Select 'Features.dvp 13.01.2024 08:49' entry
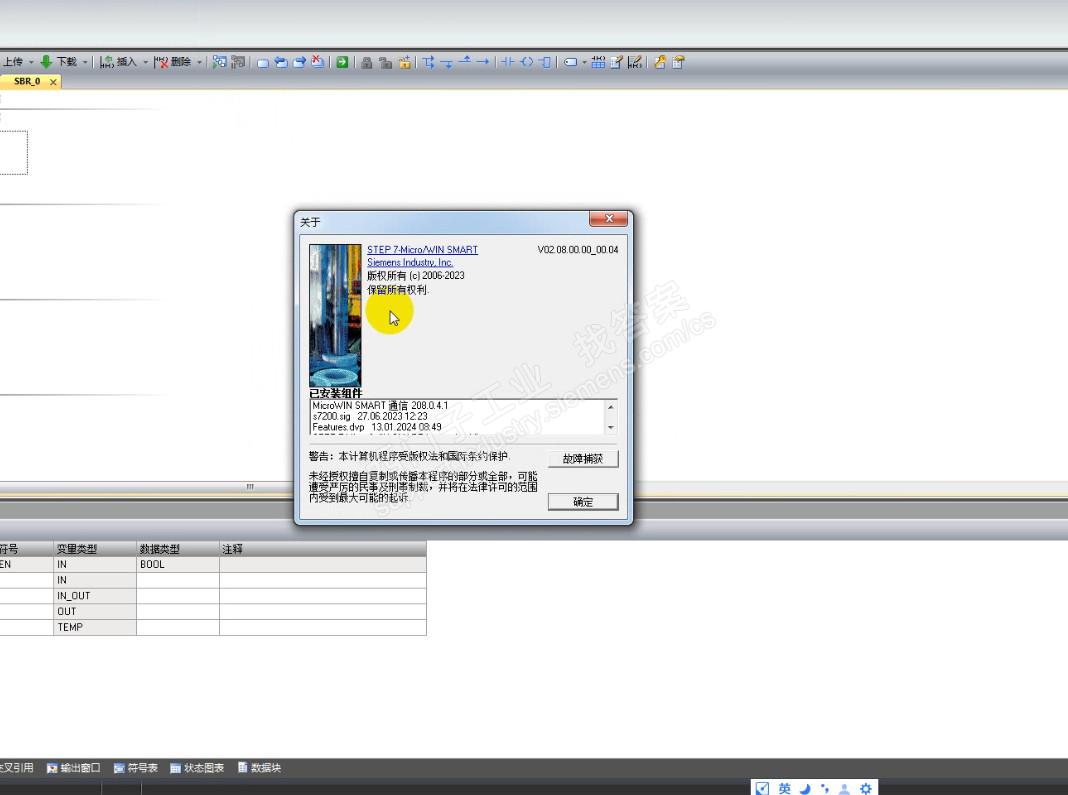The height and width of the screenshot is (795, 1068). (x=377, y=427)
